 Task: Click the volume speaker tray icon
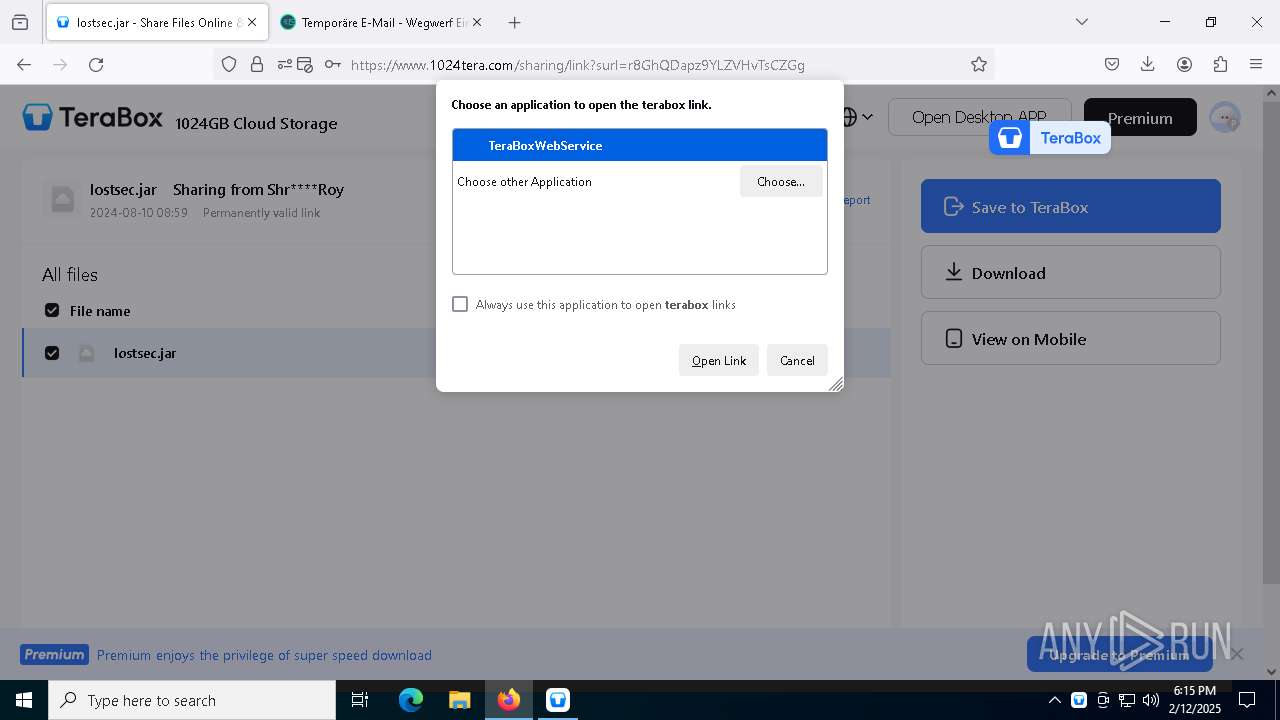[1151, 700]
